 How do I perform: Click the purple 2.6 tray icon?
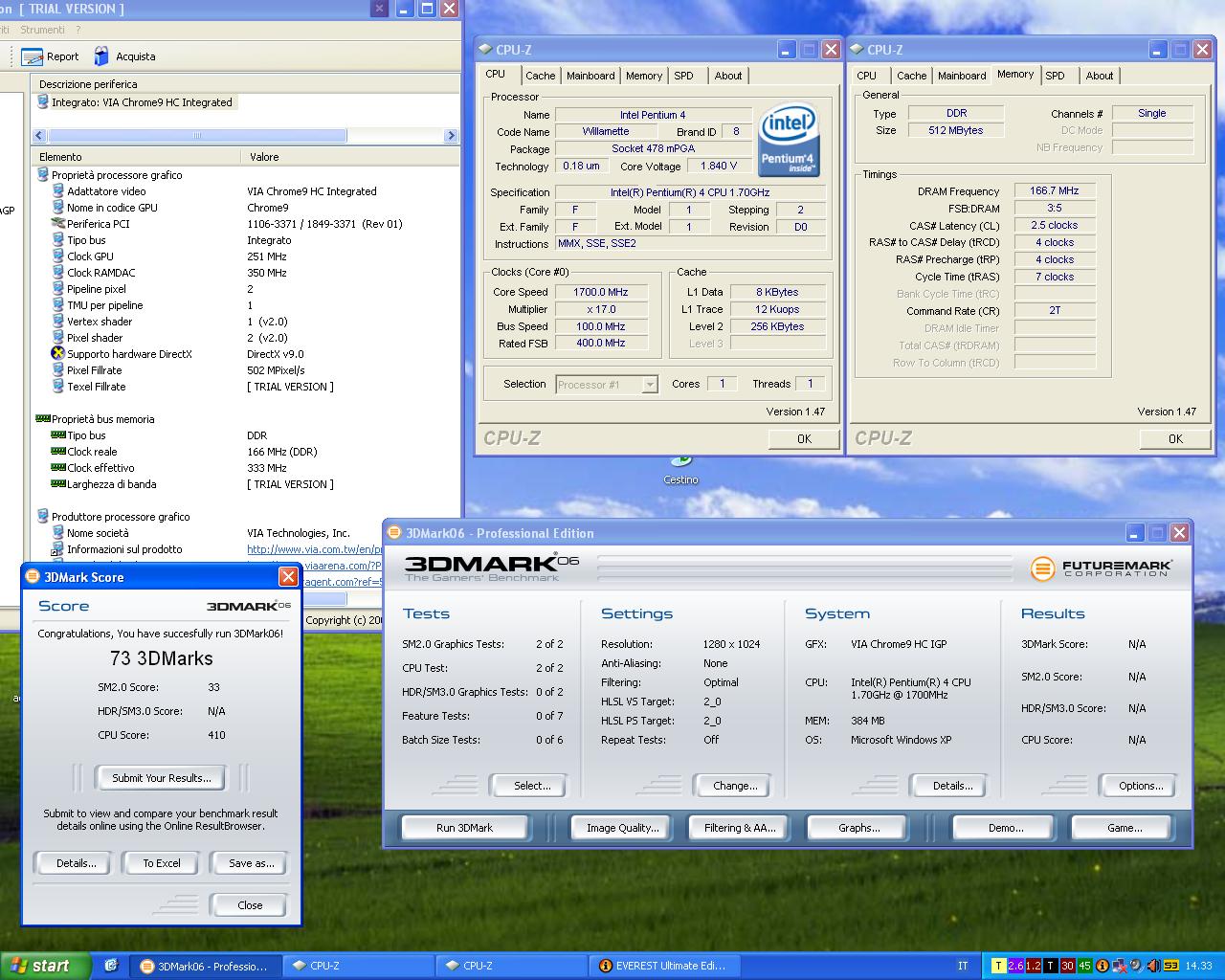(1015, 966)
